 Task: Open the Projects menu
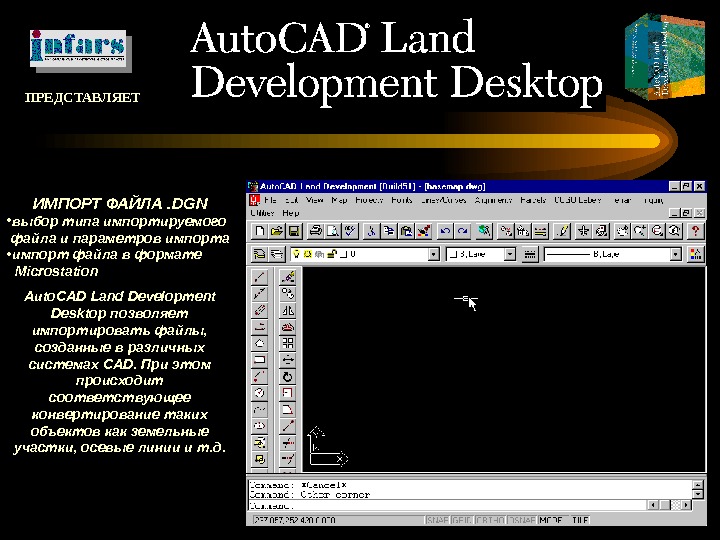369,200
